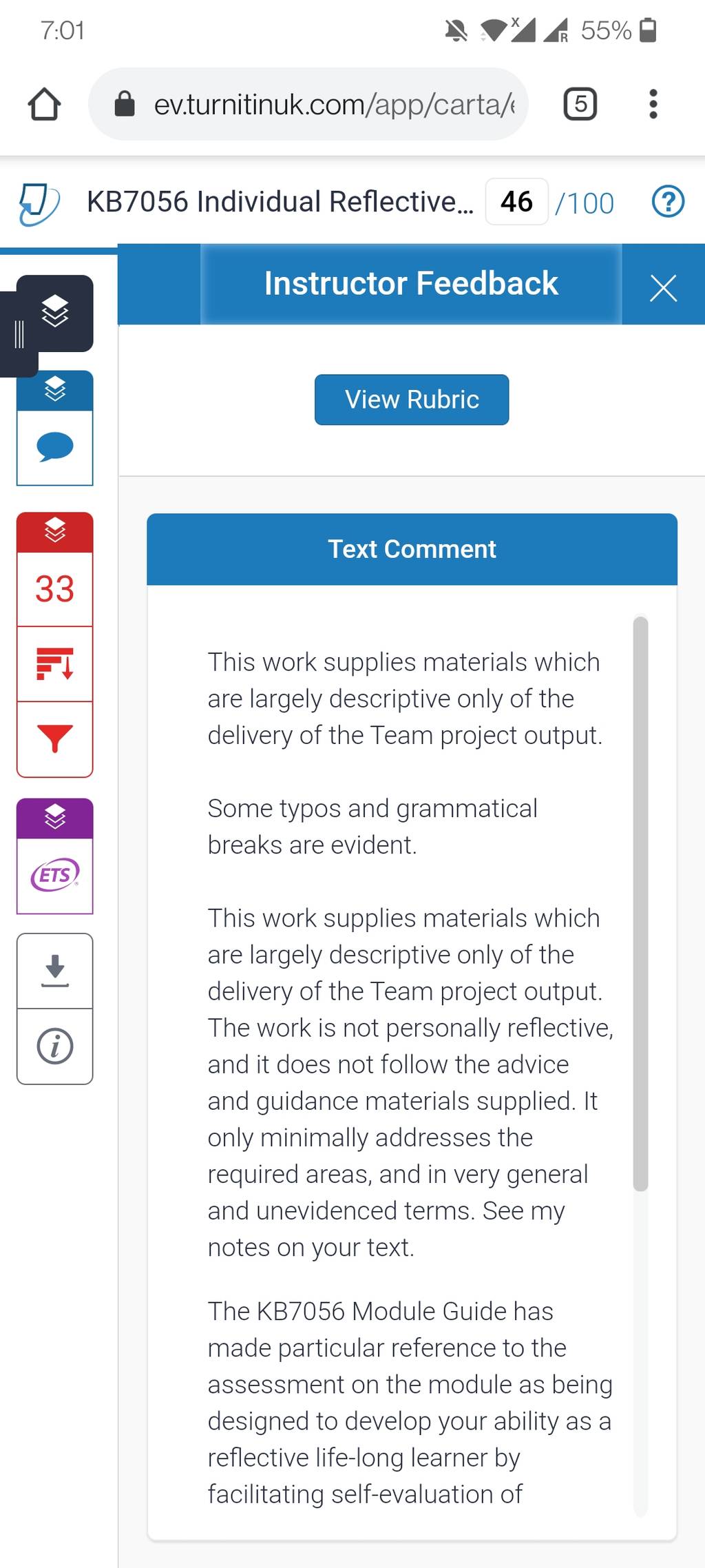Toggle the purple e-rater layer icon

click(55, 818)
